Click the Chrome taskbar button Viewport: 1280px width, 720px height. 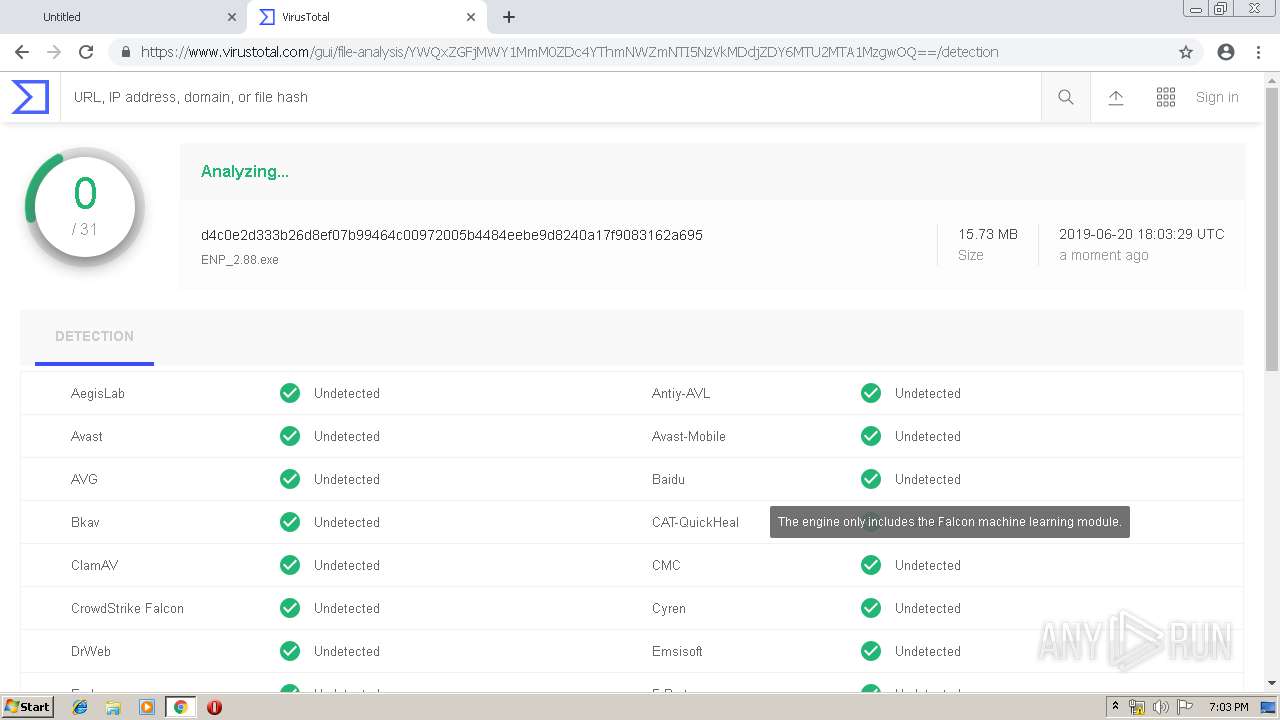(180, 707)
